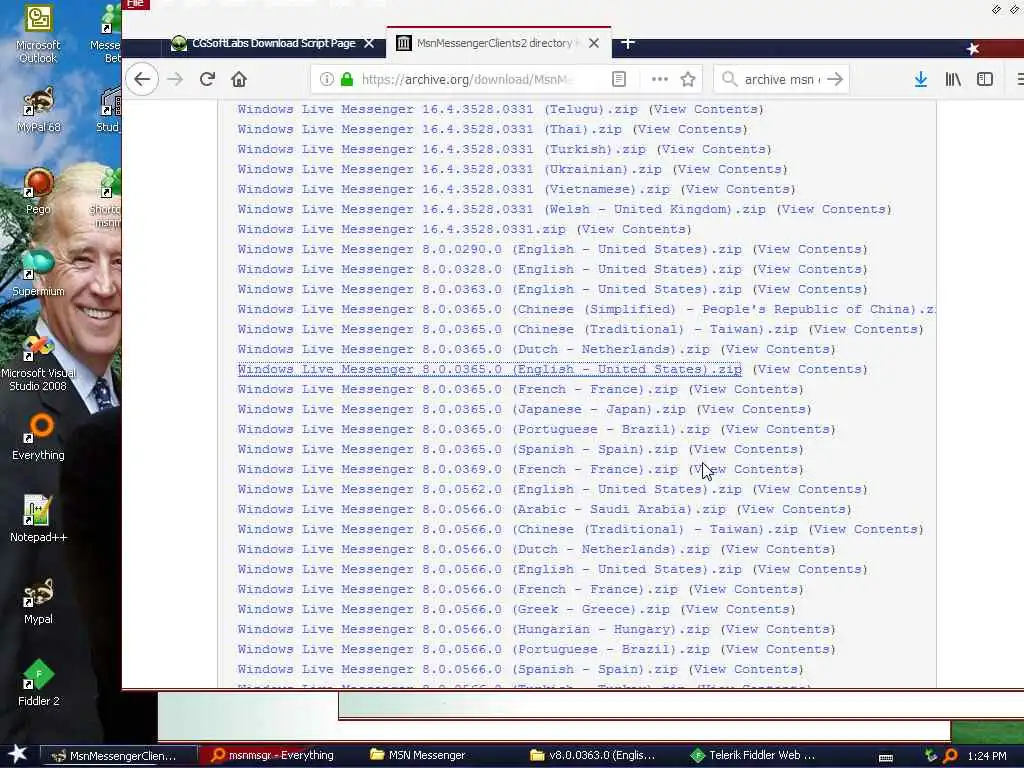
Task: Bookmark this page with the star
Action: pos(688,80)
